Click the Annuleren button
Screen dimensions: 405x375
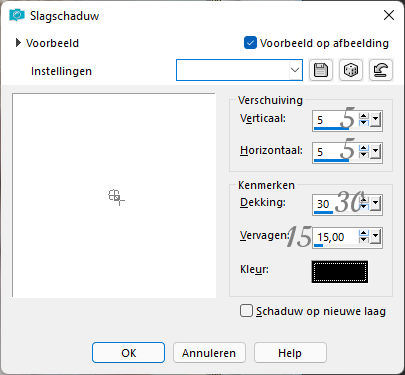[x=209, y=353]
